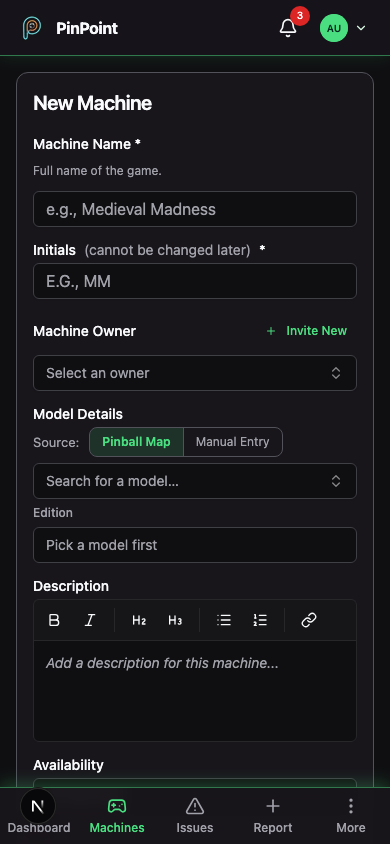390x844 pixels.
Task: Insert an H3 heading
Action: pos(175,620)
